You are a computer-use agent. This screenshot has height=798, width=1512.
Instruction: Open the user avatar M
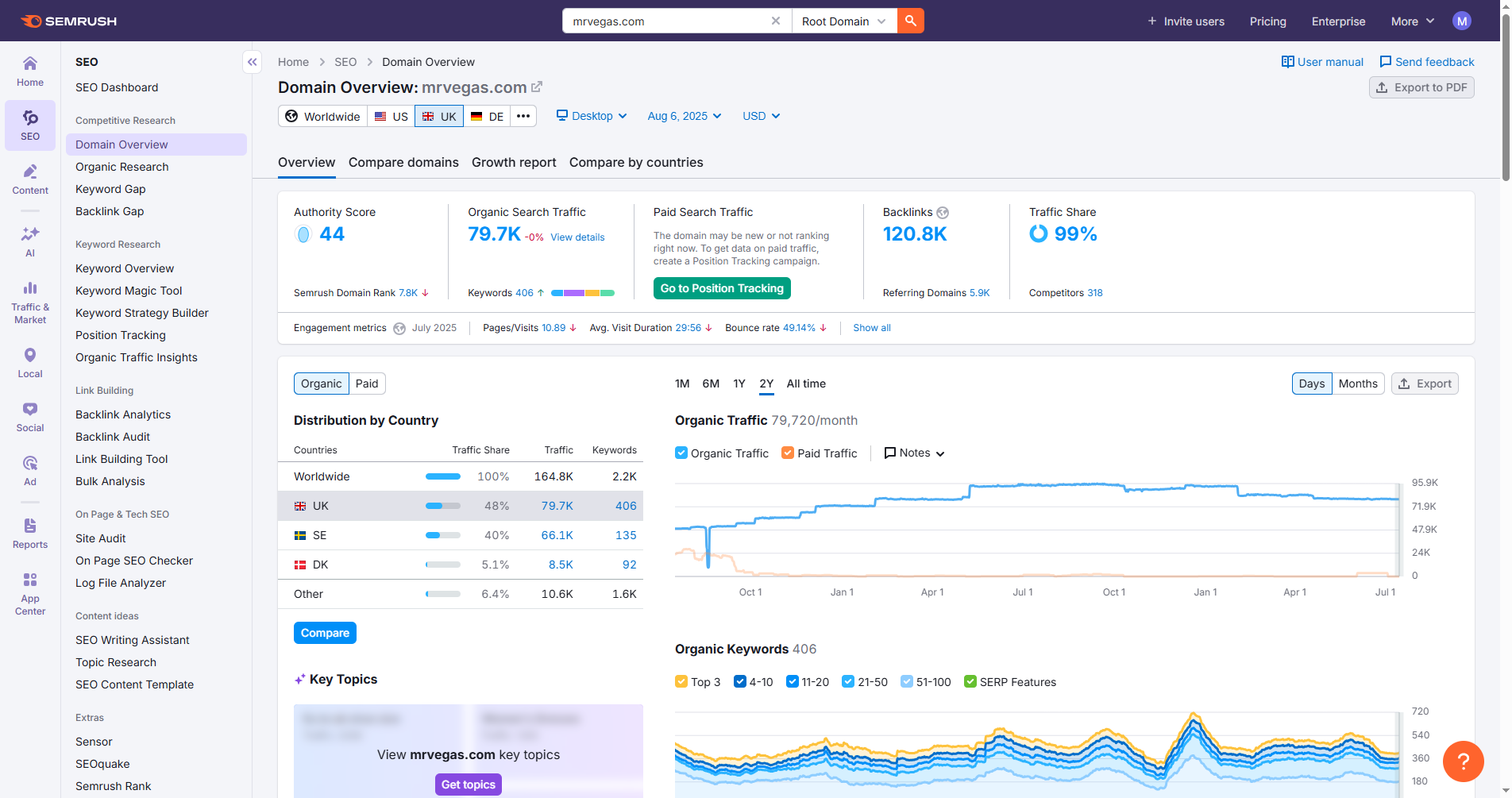point(1461,21)
